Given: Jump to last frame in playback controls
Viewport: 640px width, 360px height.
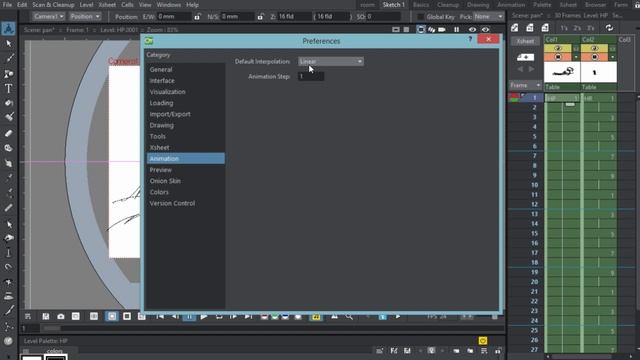Looking at the screenshot, I should pyautogui.click(x=248, y=316).
